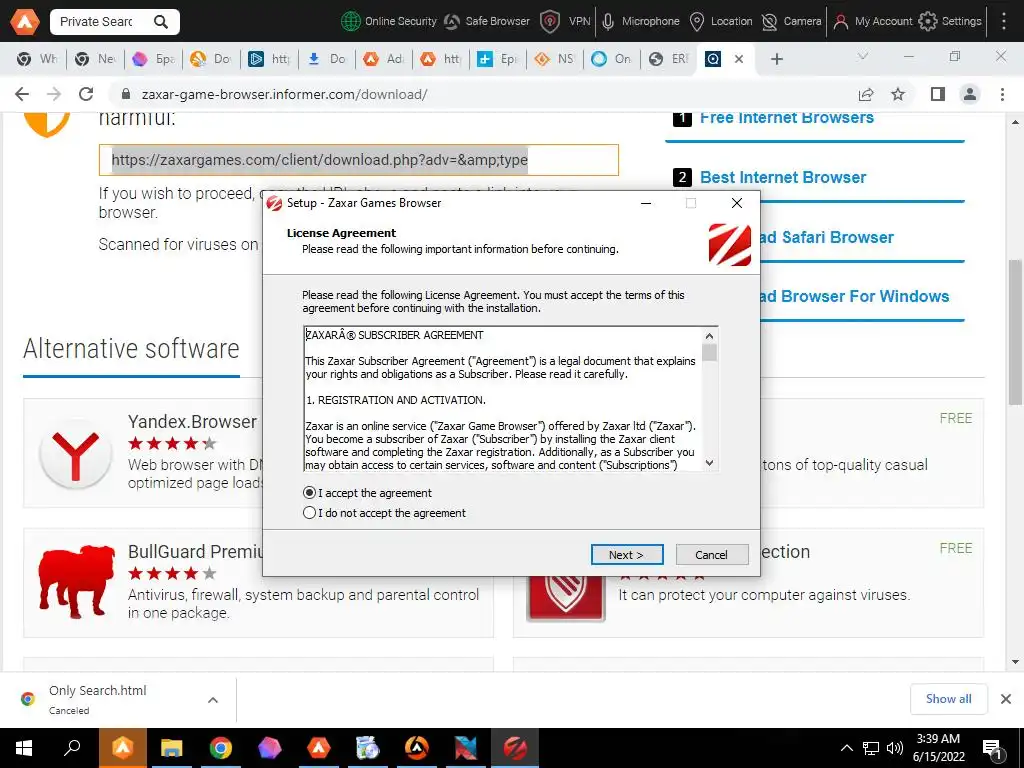The image size is (1024, 768).
Task: Click the address bar URL
Action: (284, 94)
